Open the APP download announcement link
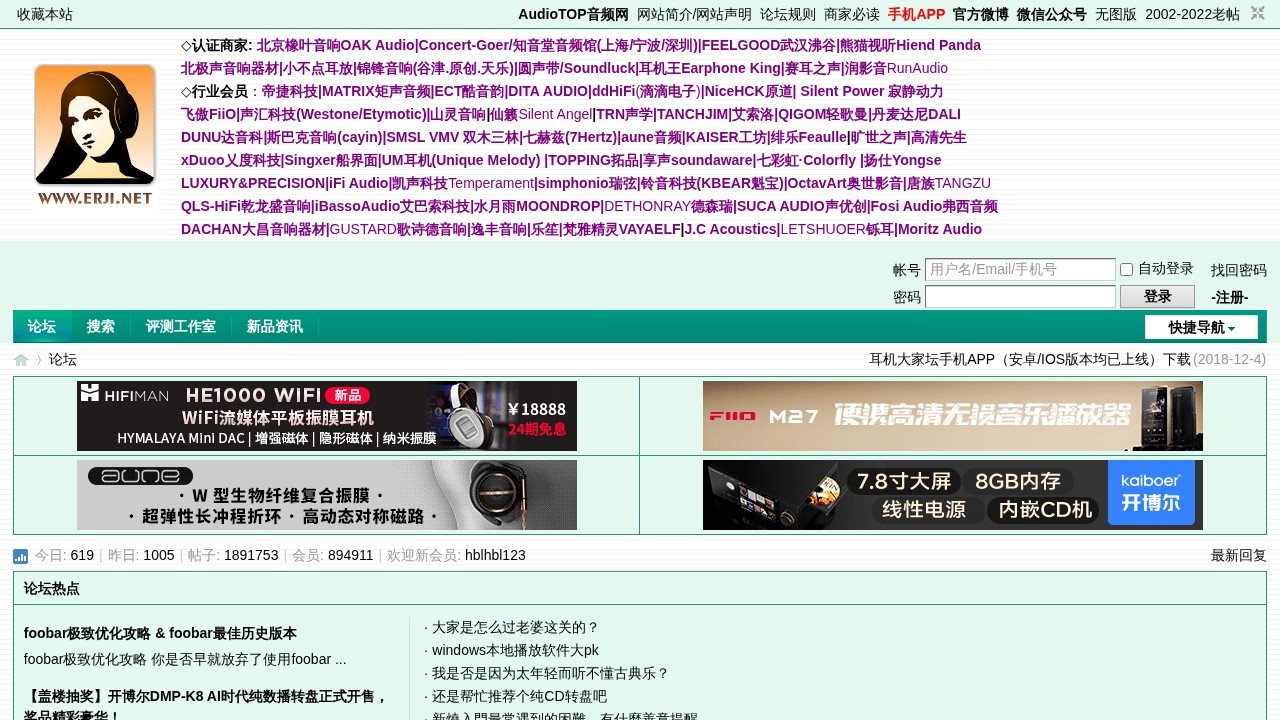Screen dimensions: 1280x720 tap(1030, 359)
